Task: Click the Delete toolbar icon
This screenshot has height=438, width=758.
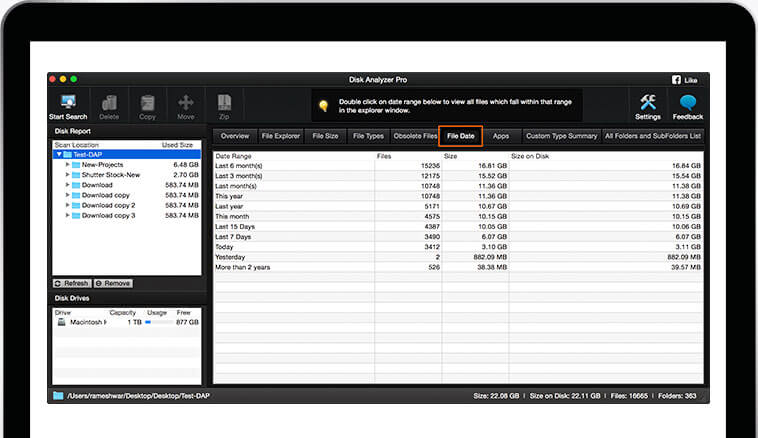Action: coord(109,102)
